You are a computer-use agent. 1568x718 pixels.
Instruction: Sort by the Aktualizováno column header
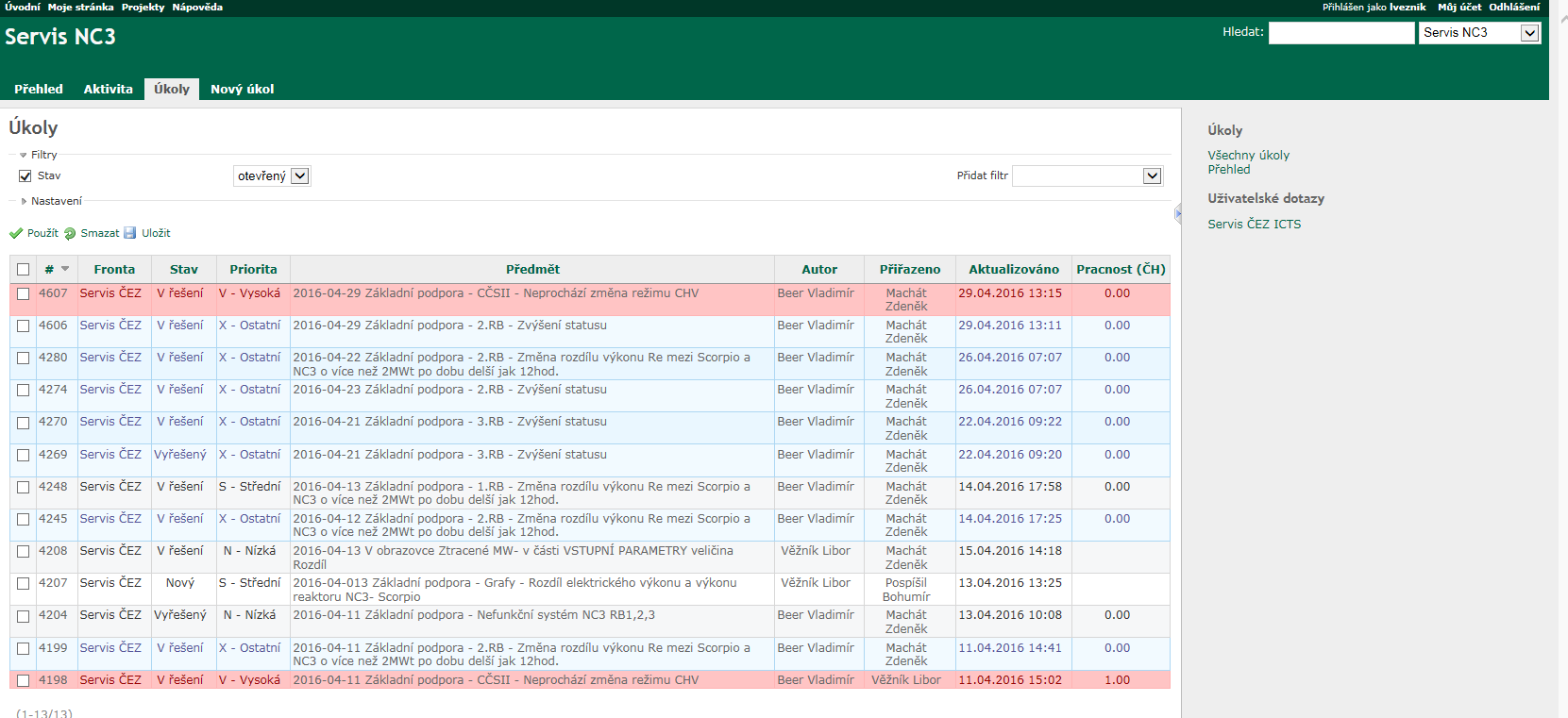(x=1014, y=270)
